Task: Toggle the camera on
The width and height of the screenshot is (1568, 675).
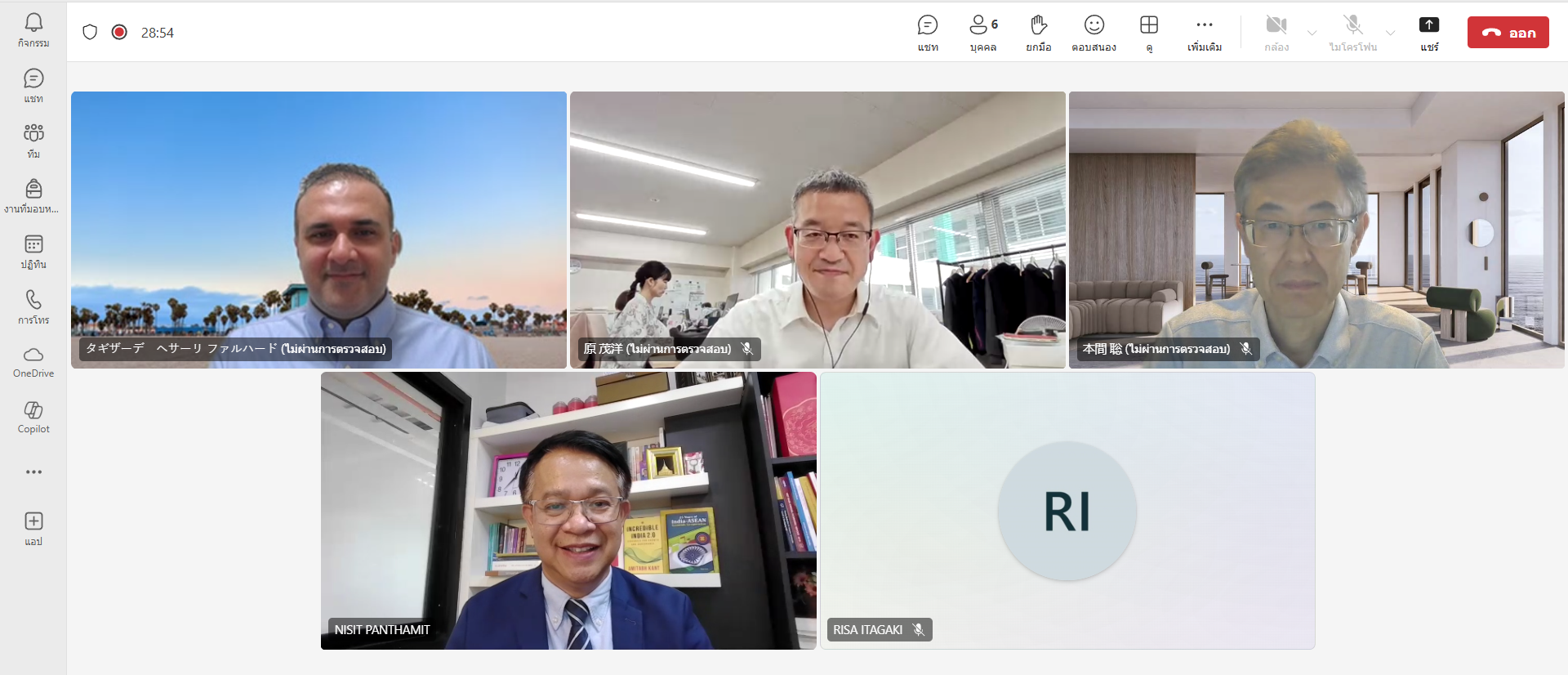Action: pyautogui.click(x=1276, y=33)
